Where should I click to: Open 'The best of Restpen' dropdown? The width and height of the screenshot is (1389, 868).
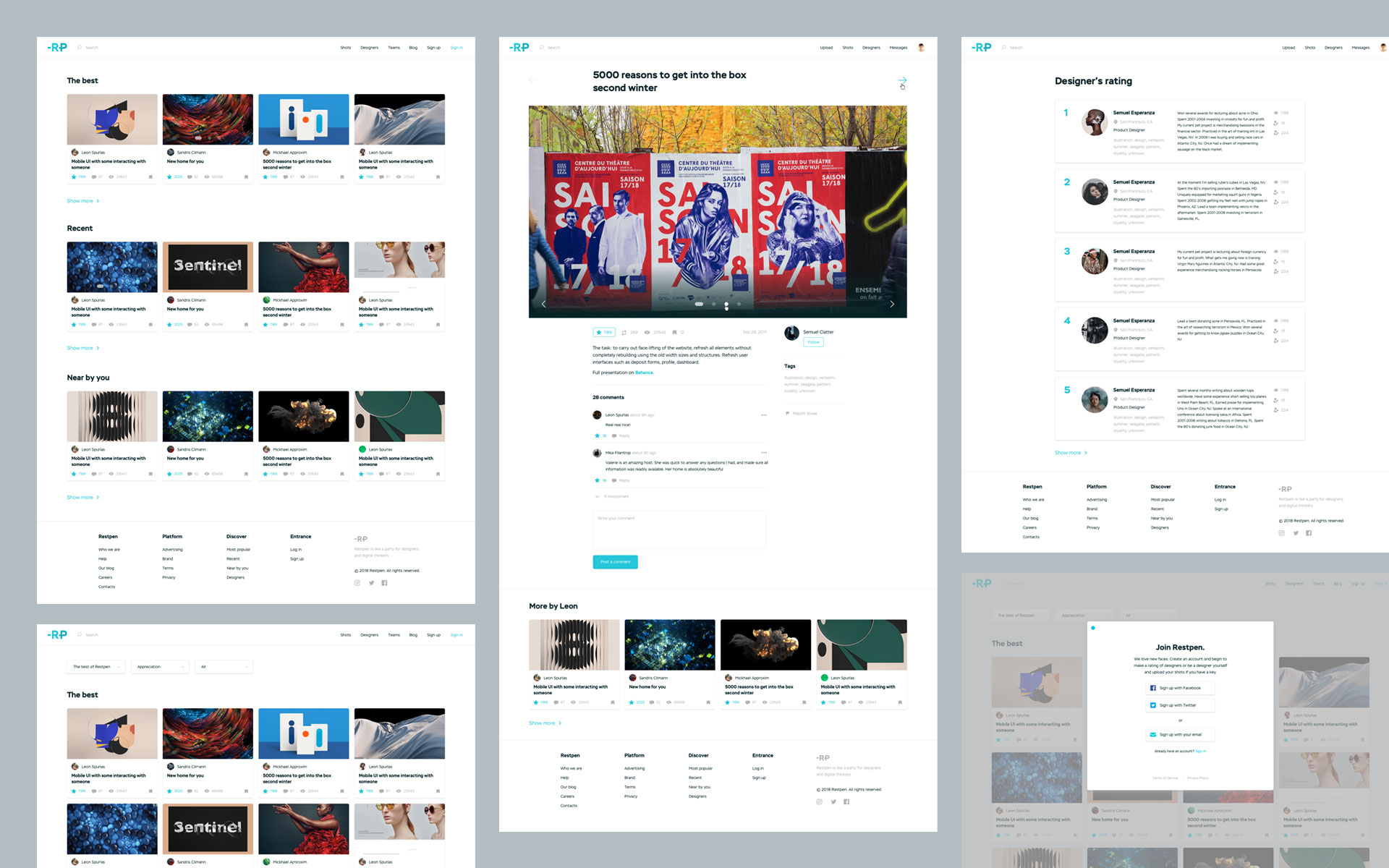(x=95, y=666)
